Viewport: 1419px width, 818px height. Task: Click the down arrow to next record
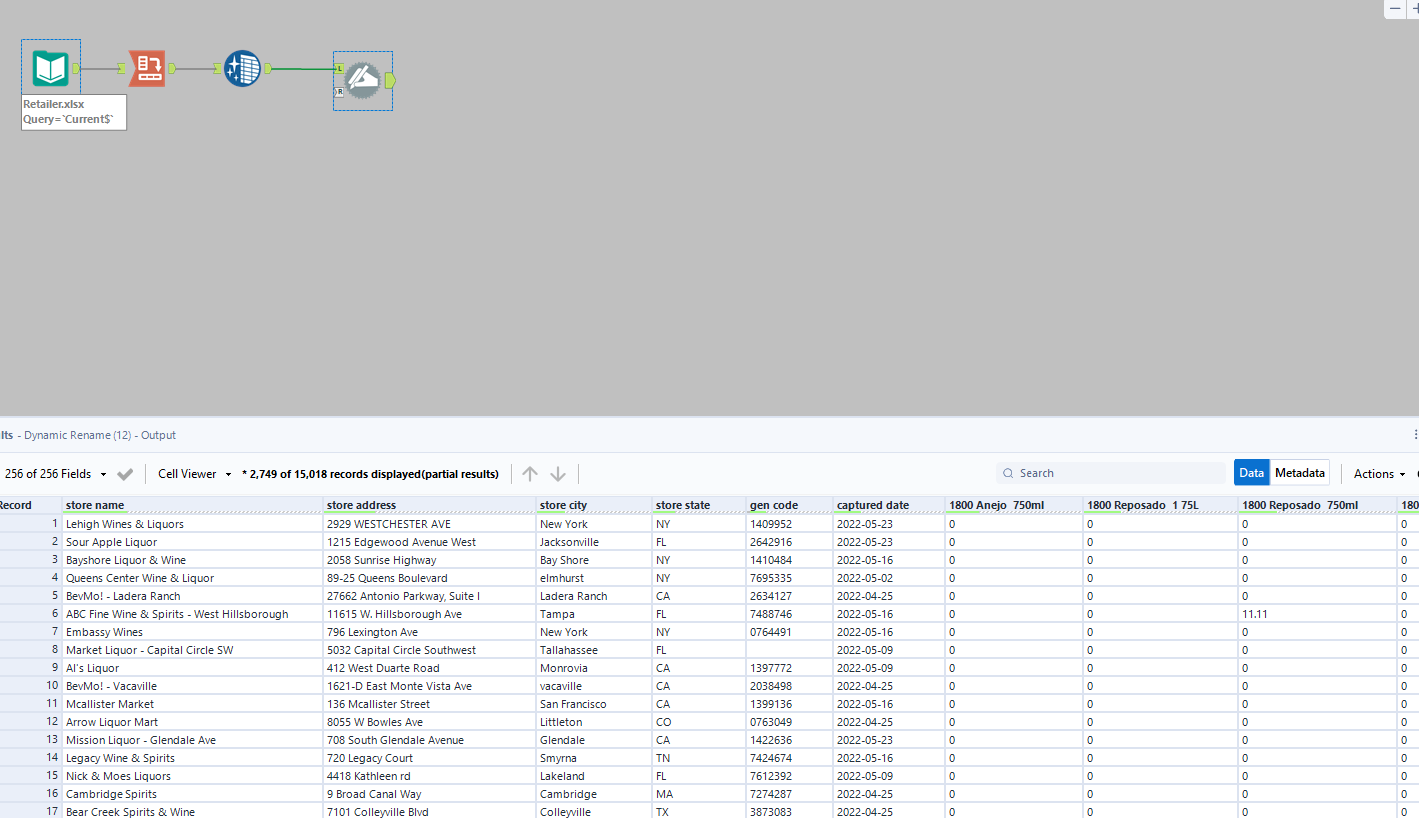(x=558, y=474)
